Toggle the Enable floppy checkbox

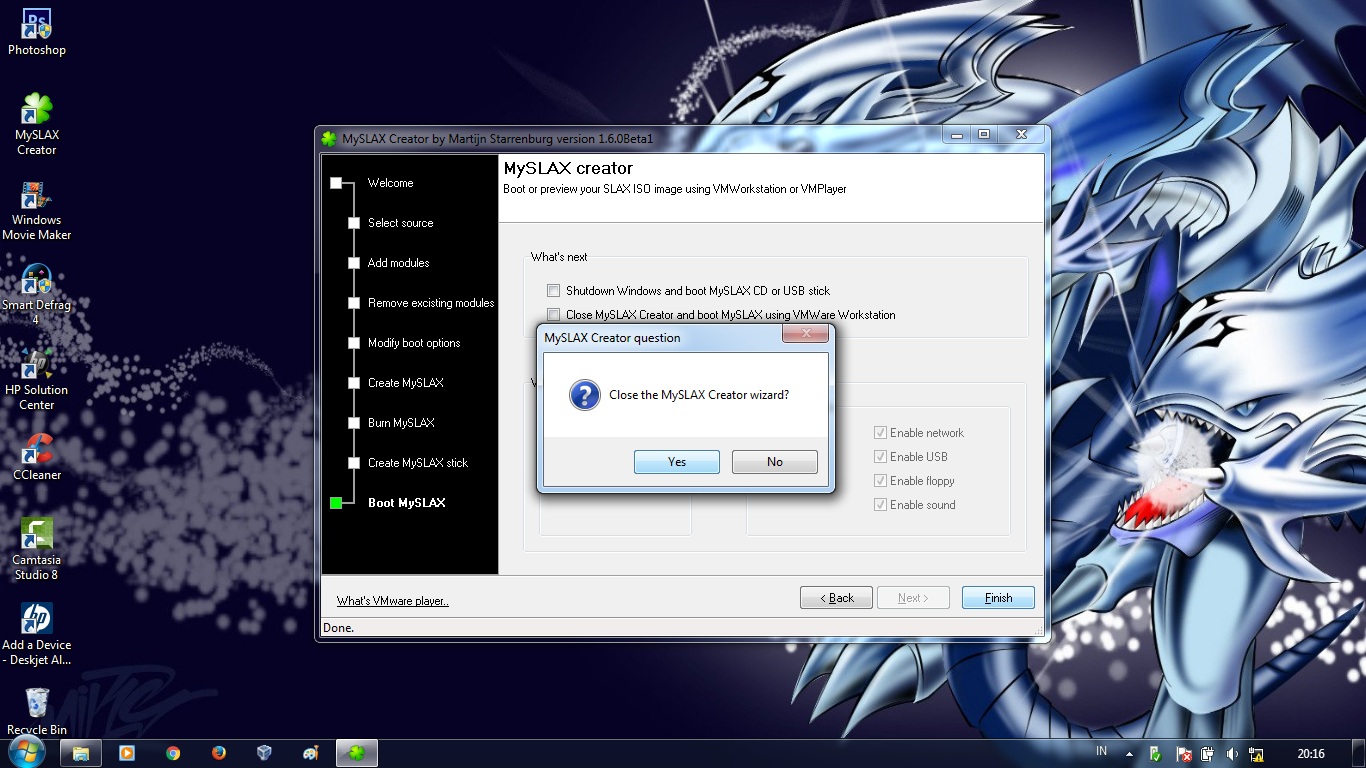(x=880, y=481)
